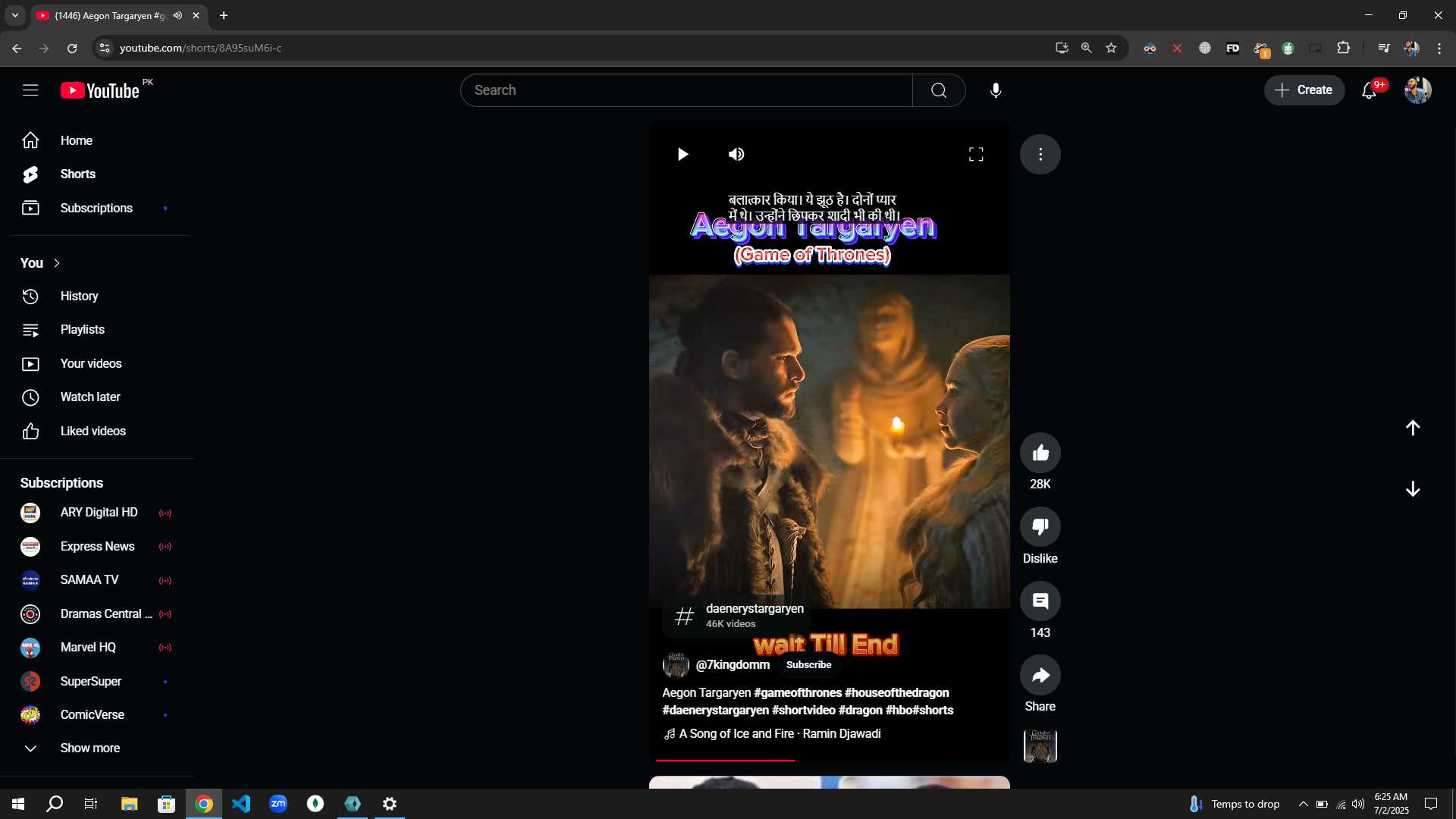Open Shorts in the sidebar
This screenshot has height=819, width=1456.
point(97,174)
